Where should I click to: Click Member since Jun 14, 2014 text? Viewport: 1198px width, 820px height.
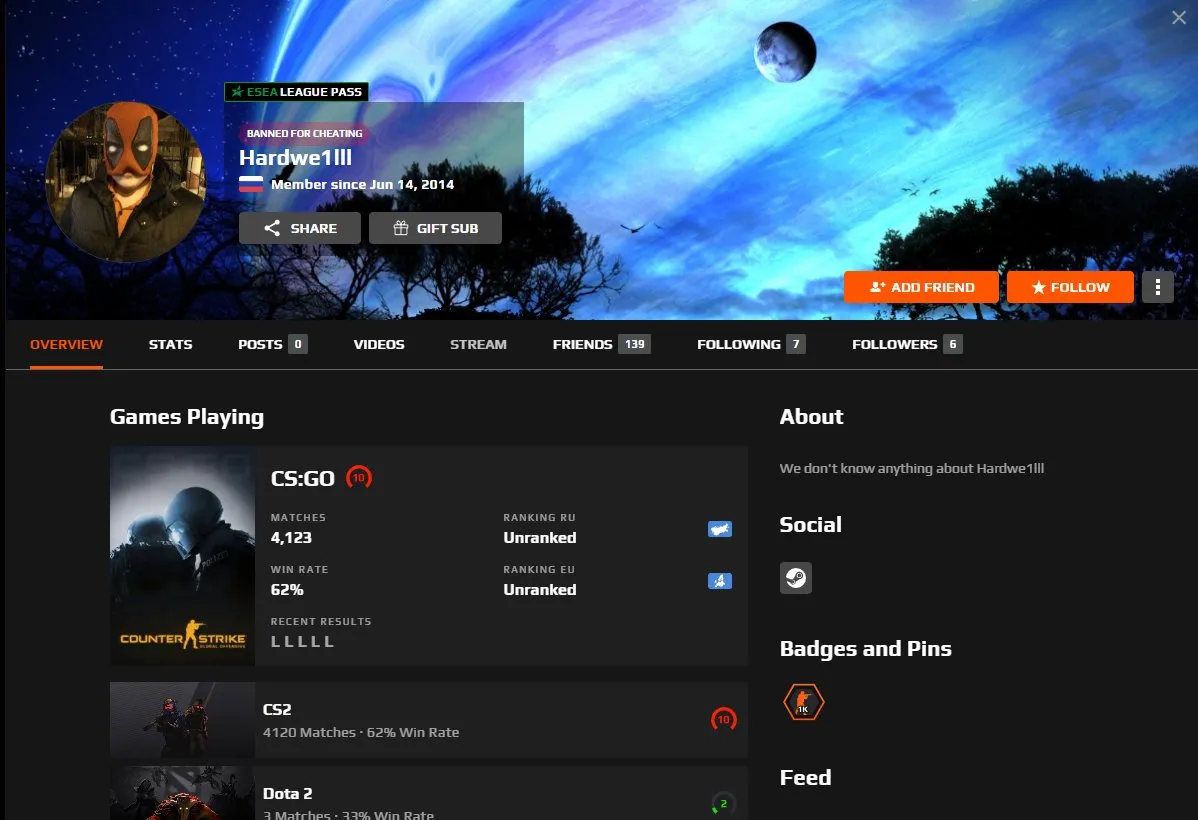point(362,184)
